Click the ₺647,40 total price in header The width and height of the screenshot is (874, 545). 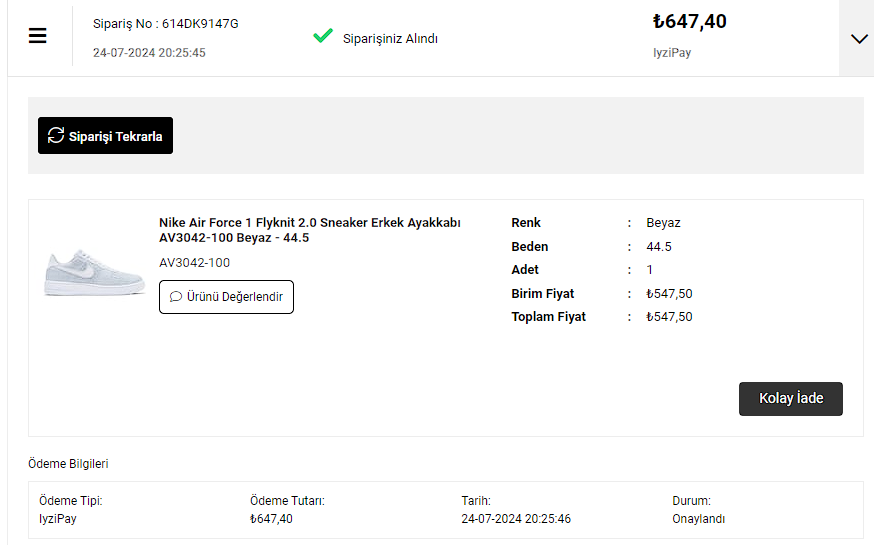pos(689,21)
